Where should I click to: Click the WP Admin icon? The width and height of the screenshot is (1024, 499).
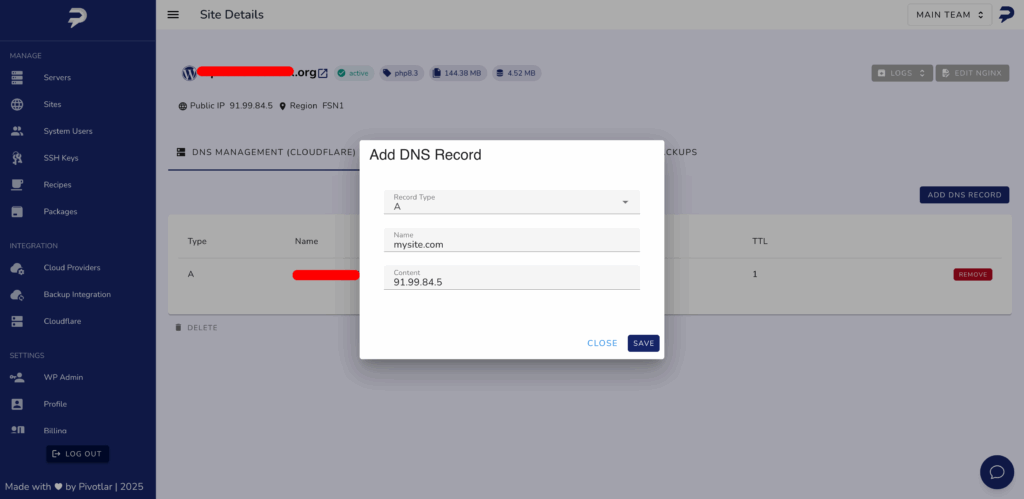tap(17, 378)
